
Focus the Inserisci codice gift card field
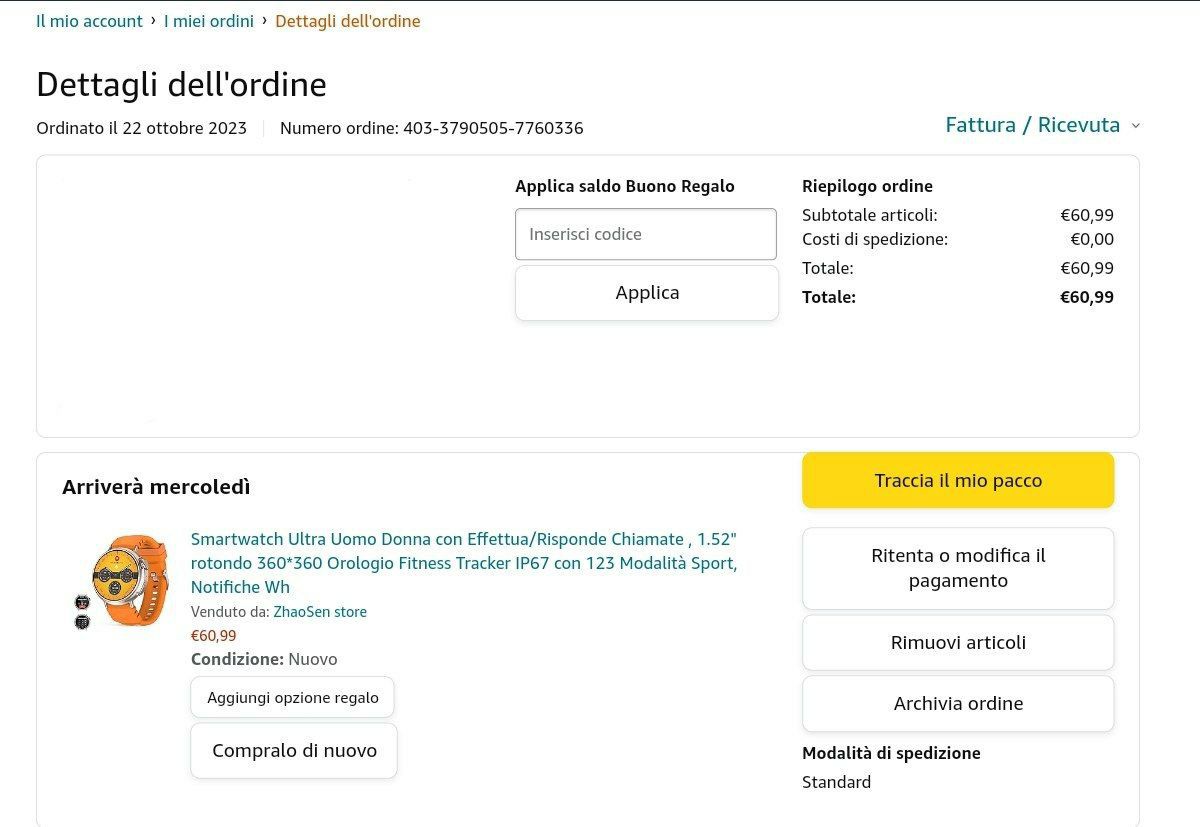coord(645,234)
